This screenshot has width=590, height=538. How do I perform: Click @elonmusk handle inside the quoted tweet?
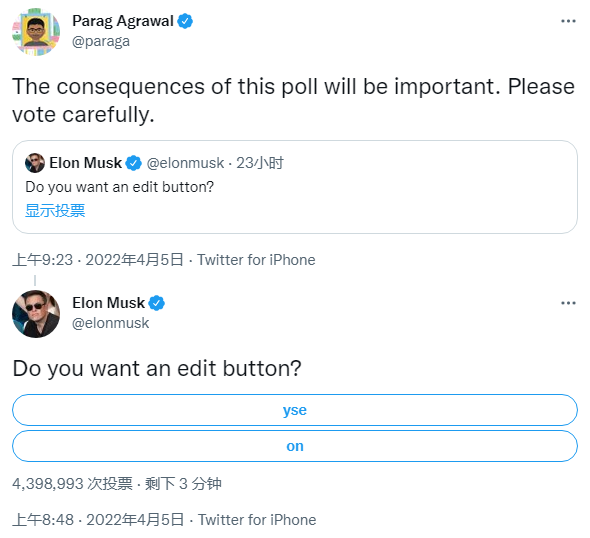185,163
